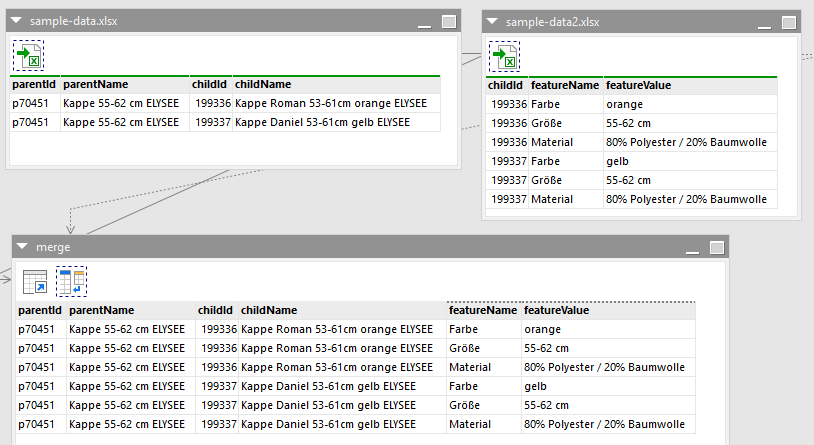Select featureValue column header in merge
This screenshot has height=445, width=814.
[x=608, y=311]
